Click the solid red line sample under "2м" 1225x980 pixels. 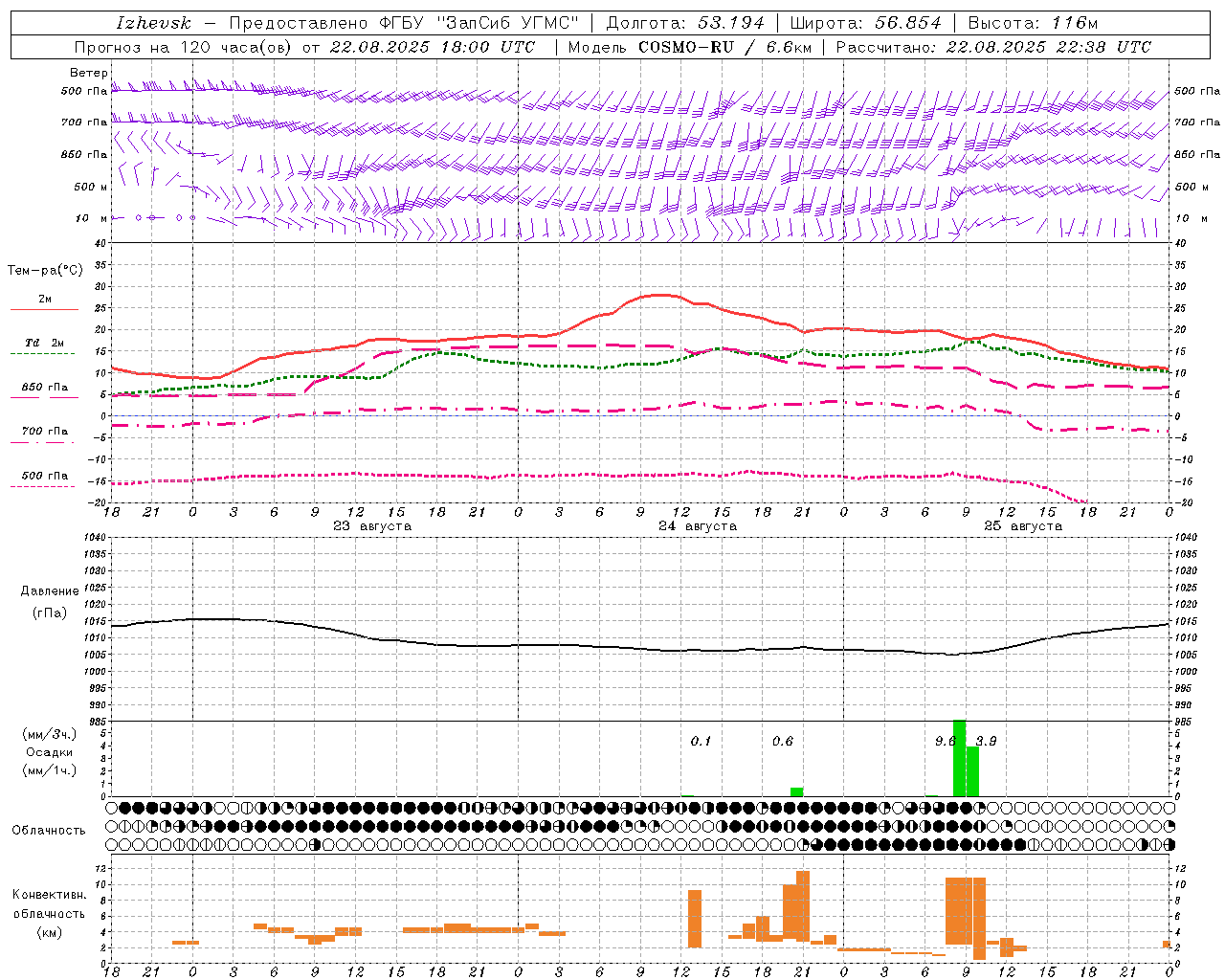pos(44,310)
